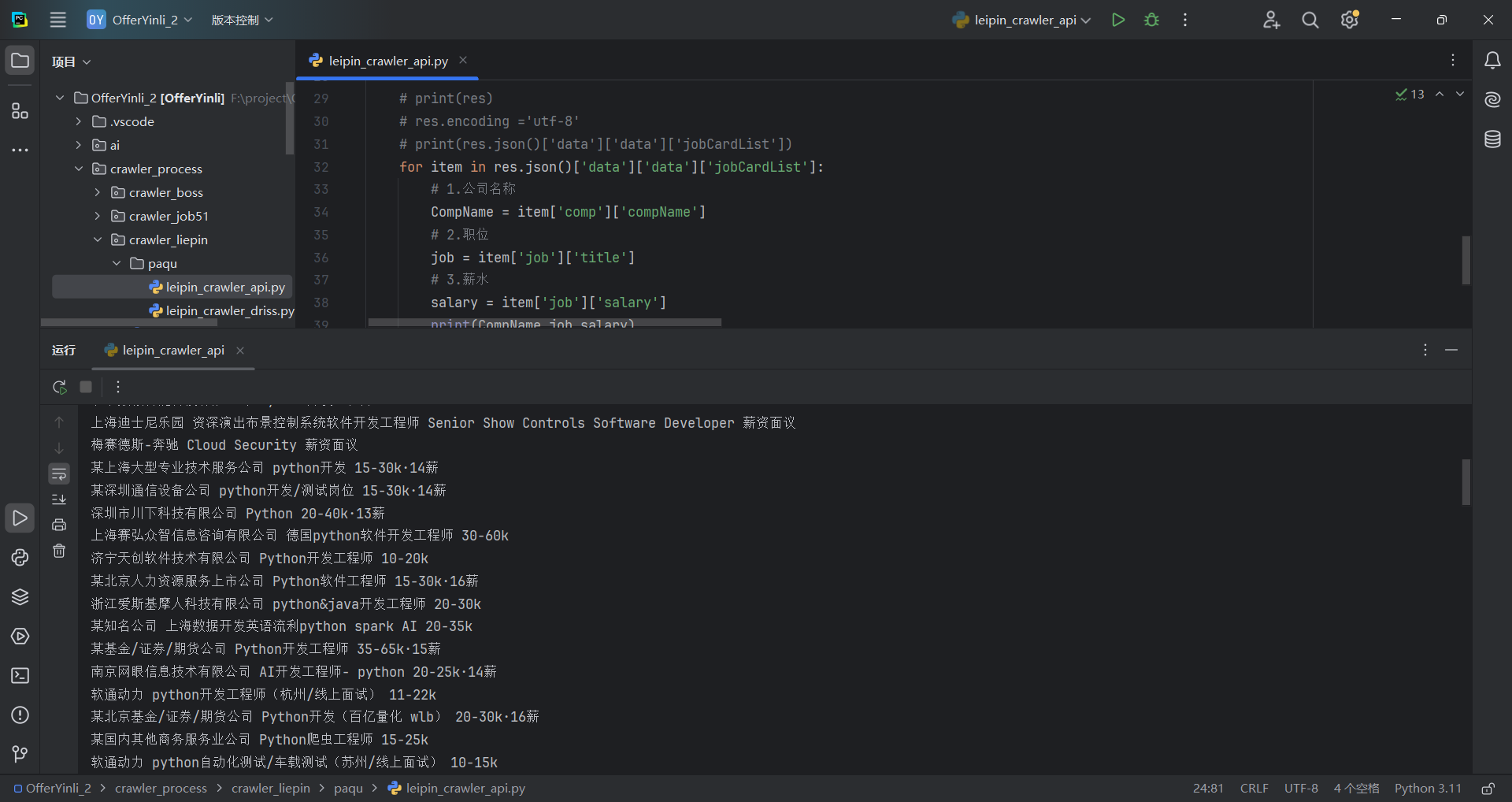
Task: Toggle file read-only lock in status bar
Action: point(1488,789)
